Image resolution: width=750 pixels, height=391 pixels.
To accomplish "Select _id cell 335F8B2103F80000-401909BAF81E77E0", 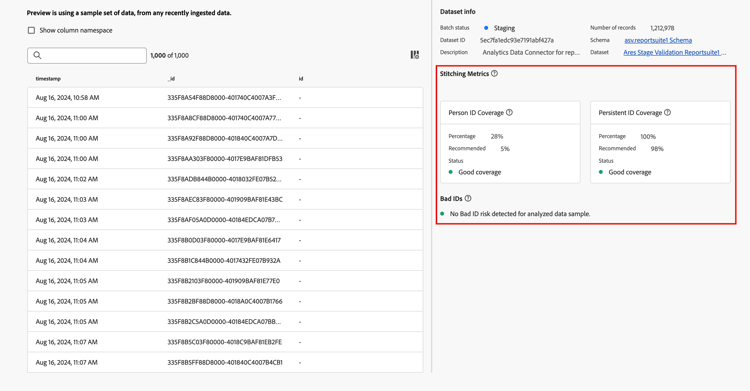I will pos(223,281).
